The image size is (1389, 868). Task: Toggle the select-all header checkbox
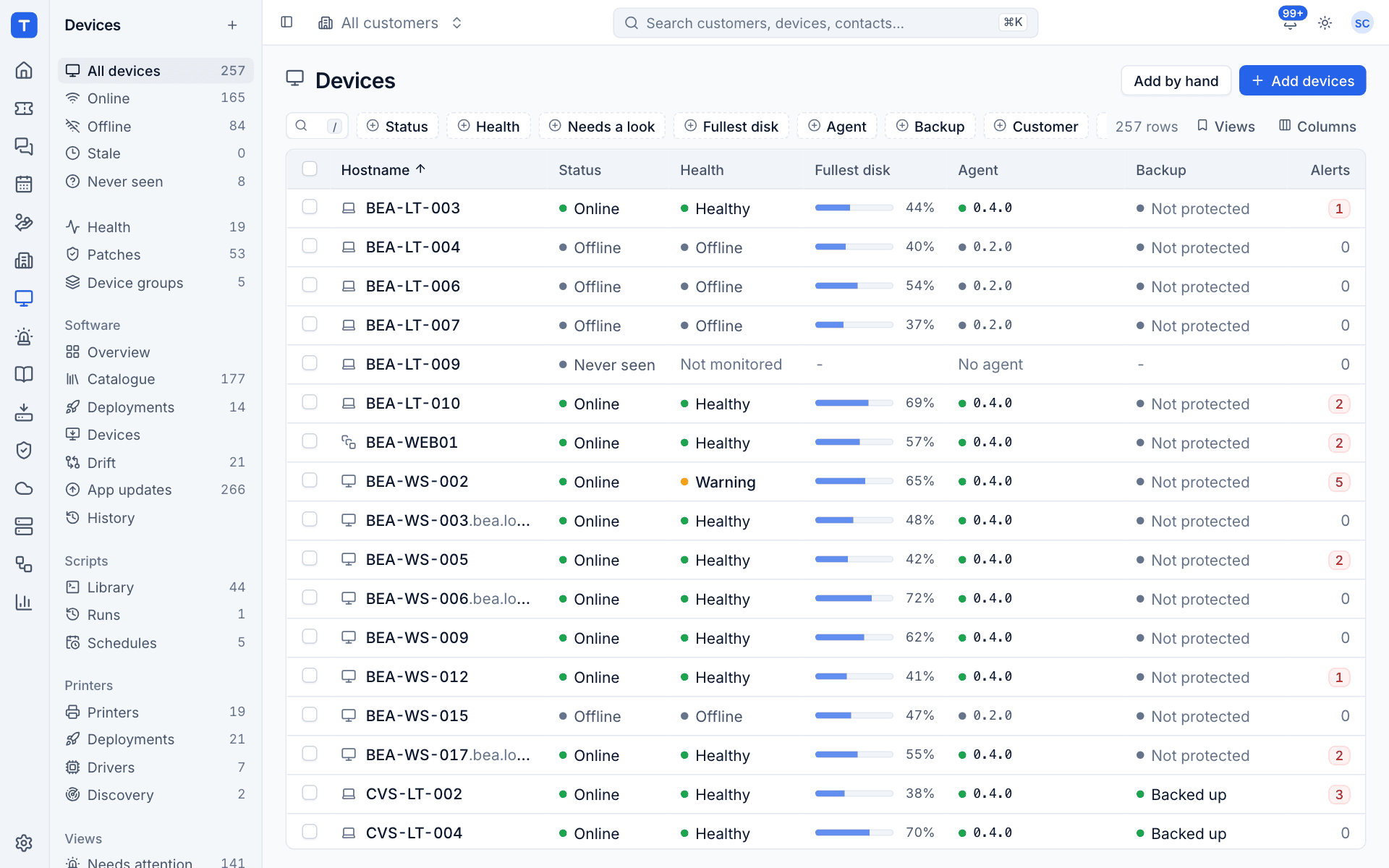pyautogui.click(x=310, y=169)
